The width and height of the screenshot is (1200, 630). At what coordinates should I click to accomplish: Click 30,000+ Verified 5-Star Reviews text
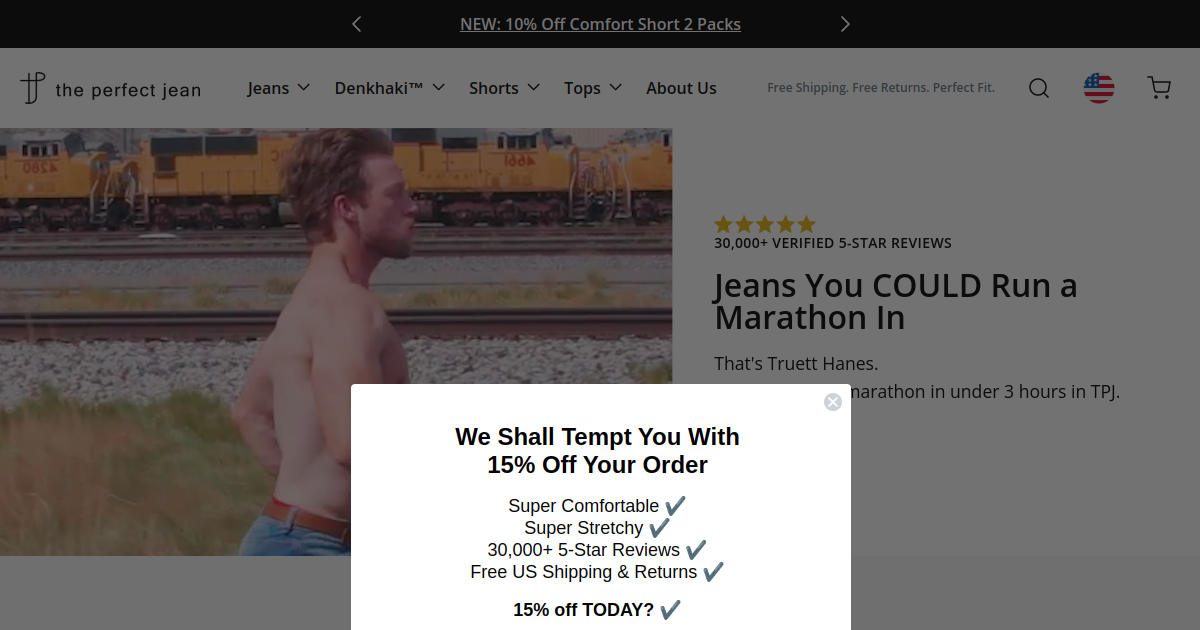(x=833, y=243)
